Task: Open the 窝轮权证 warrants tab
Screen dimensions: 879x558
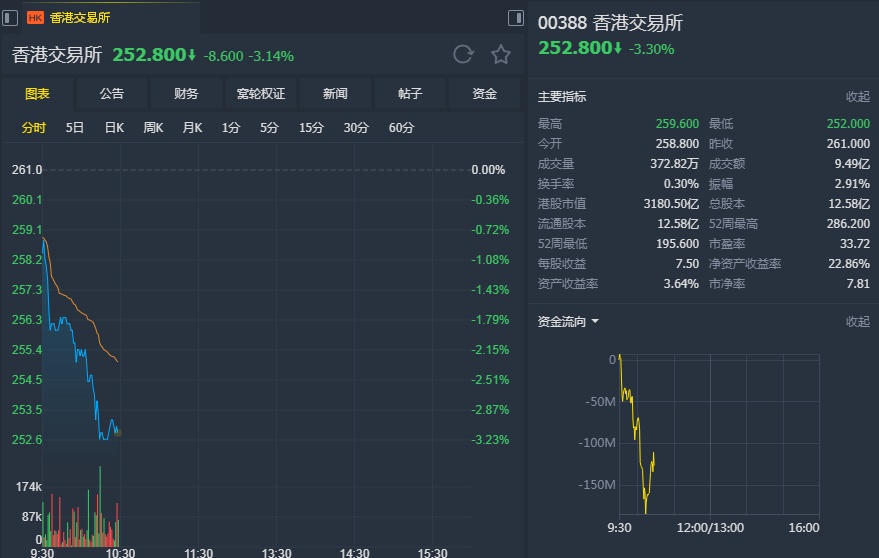Action: [x=261, y=94]
